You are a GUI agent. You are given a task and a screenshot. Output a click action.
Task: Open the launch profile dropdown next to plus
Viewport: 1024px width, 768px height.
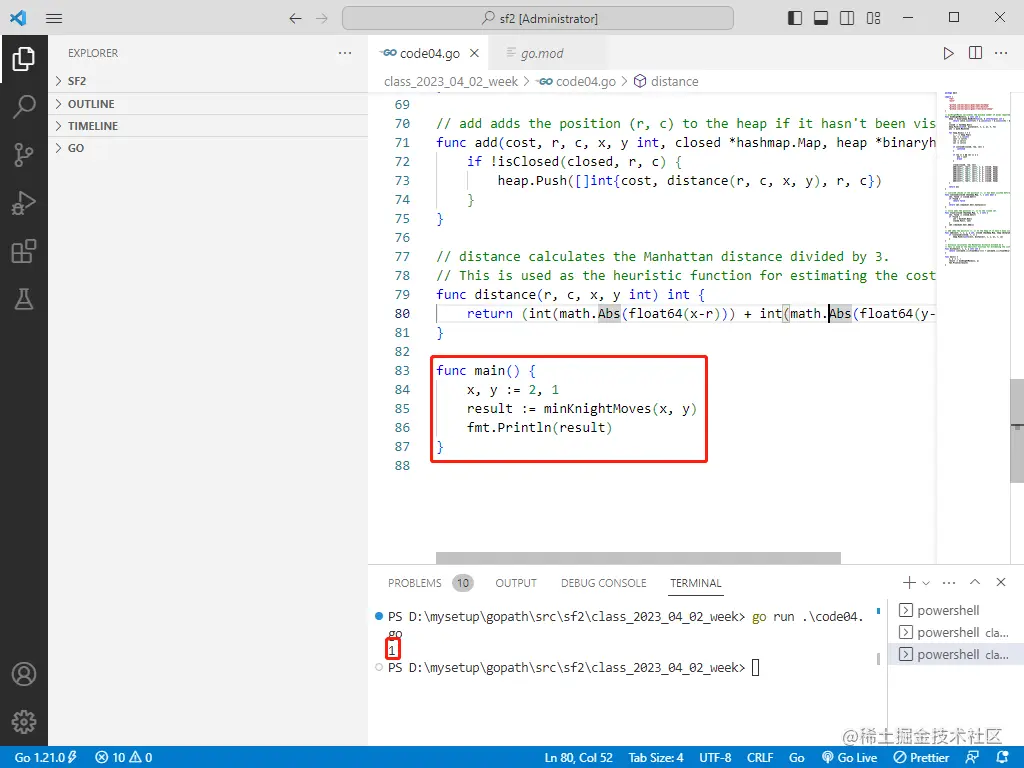pos(926,583)
